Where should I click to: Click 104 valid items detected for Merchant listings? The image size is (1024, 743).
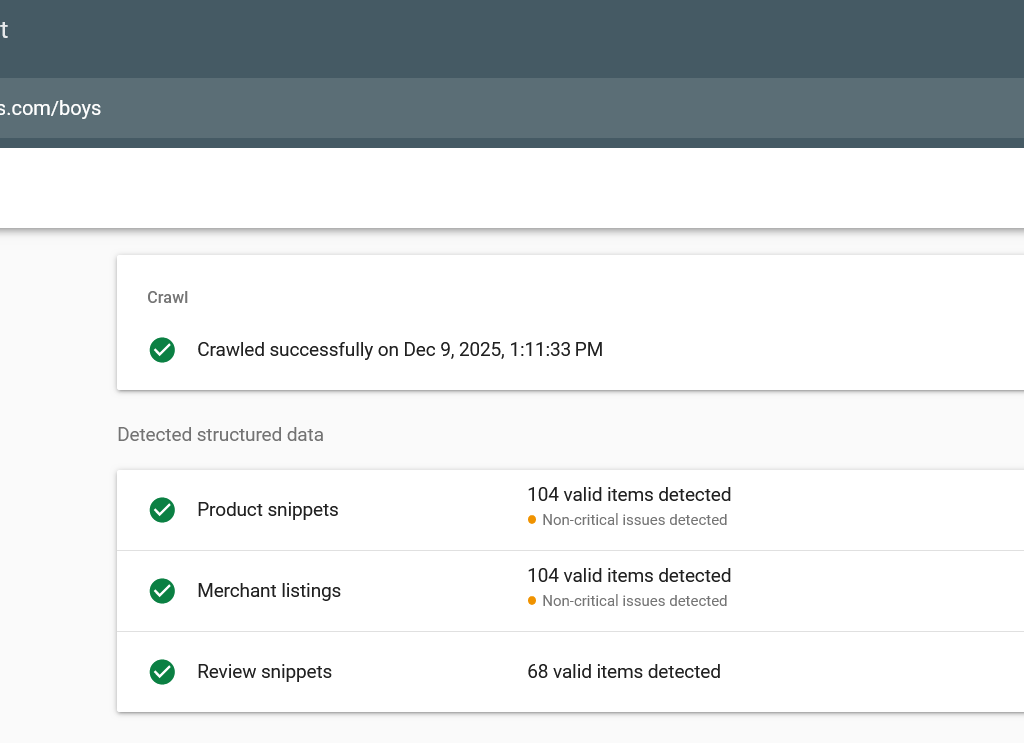[629, 576]
